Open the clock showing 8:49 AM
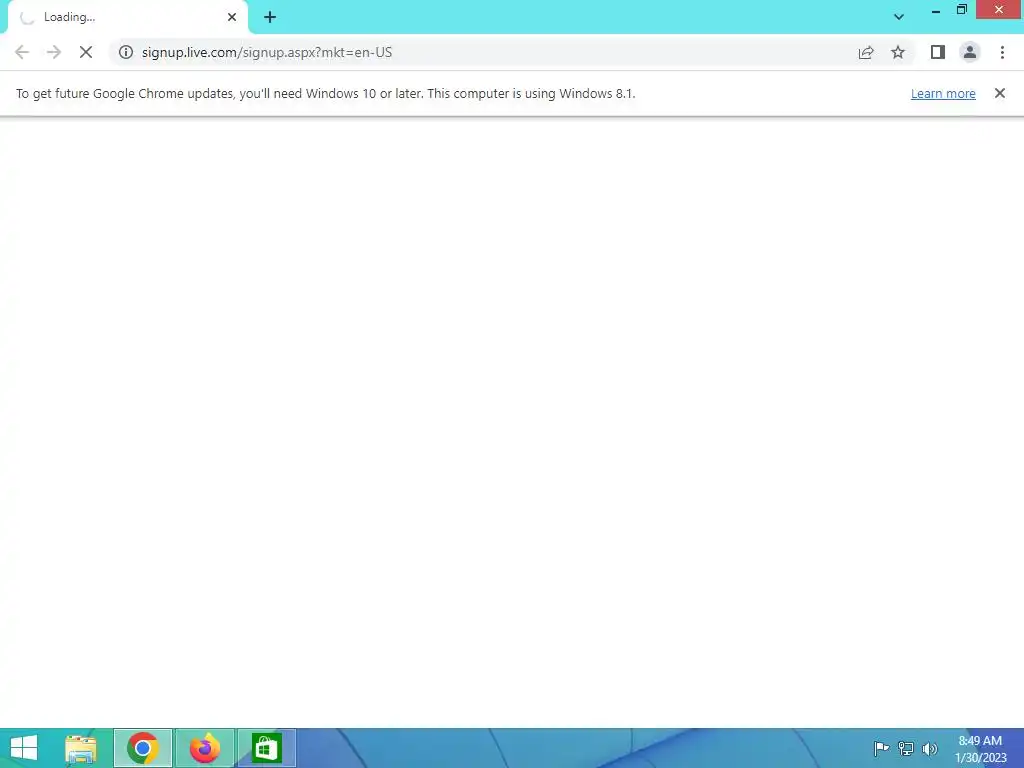Image resolution: width=1024 pixels, height=768 pixels. [980, 749]
